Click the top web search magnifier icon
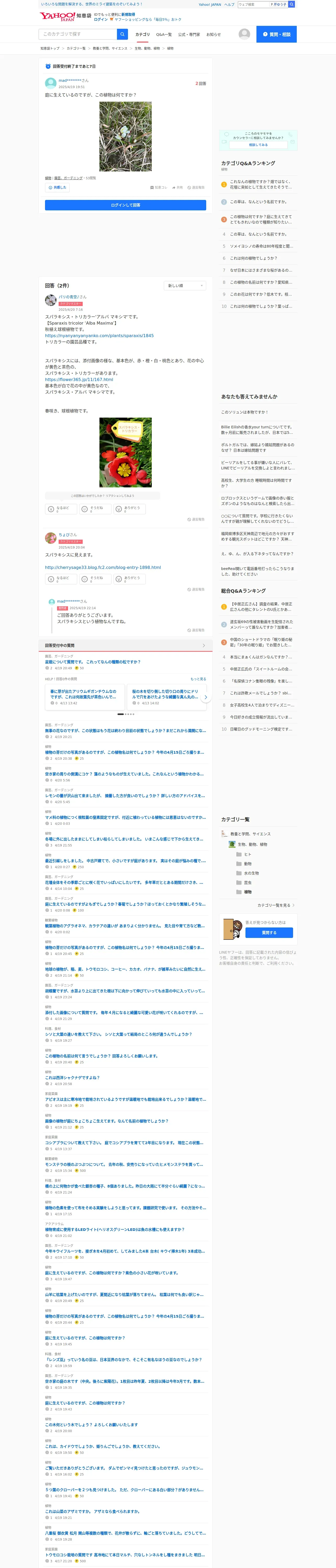The width and height of the screenshot is (336, 1568). click(292, 4)
